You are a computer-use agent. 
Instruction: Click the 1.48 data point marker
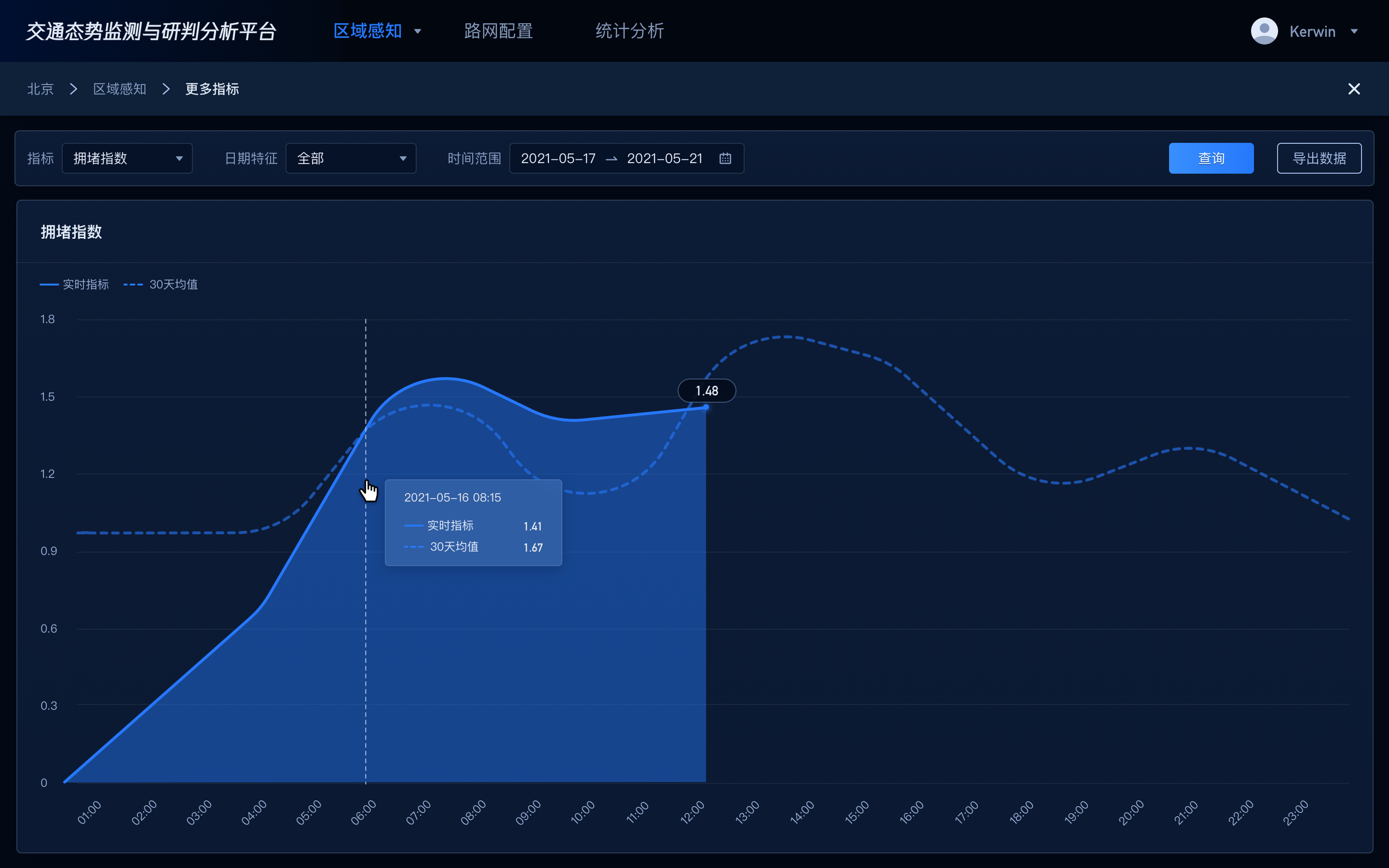tap(706, 407)
